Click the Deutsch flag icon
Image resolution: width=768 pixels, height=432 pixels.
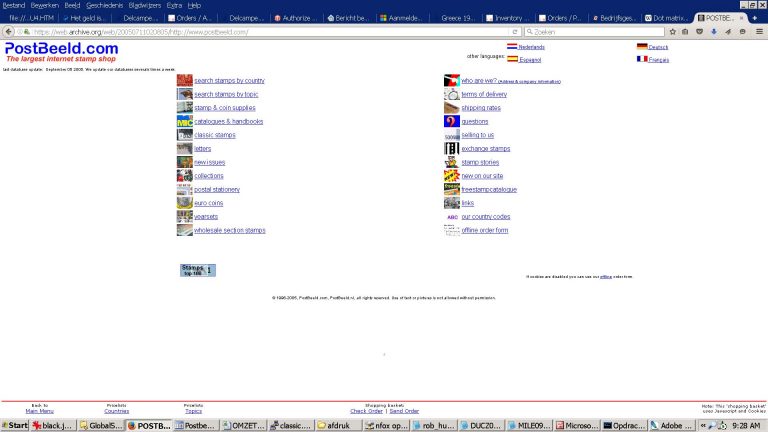pyautogui.click(x=642, y=47)
